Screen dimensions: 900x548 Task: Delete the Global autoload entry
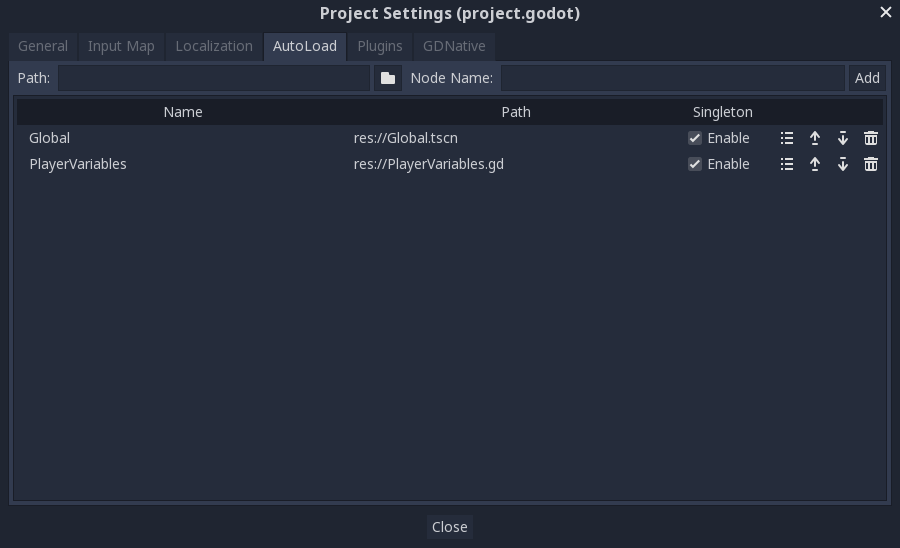tap(871, 138)
